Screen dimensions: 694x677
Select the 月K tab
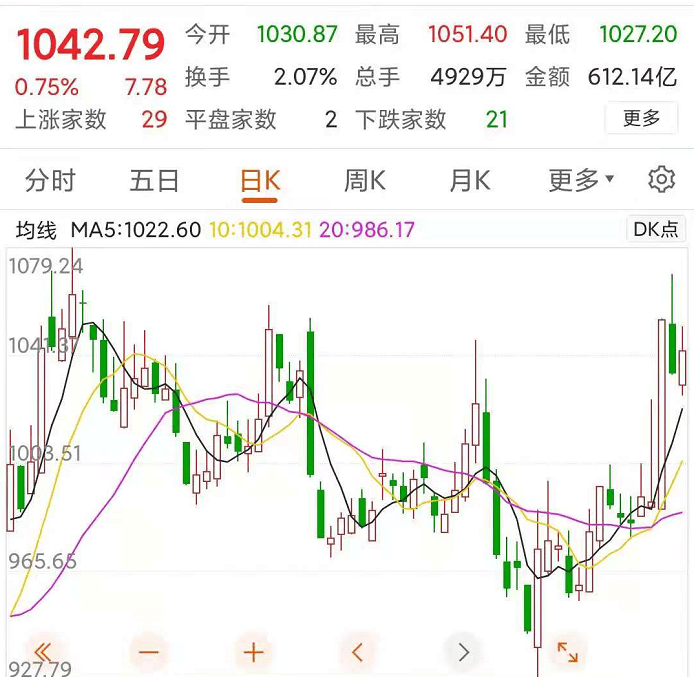pyautogui.click(x=470, y=181)
